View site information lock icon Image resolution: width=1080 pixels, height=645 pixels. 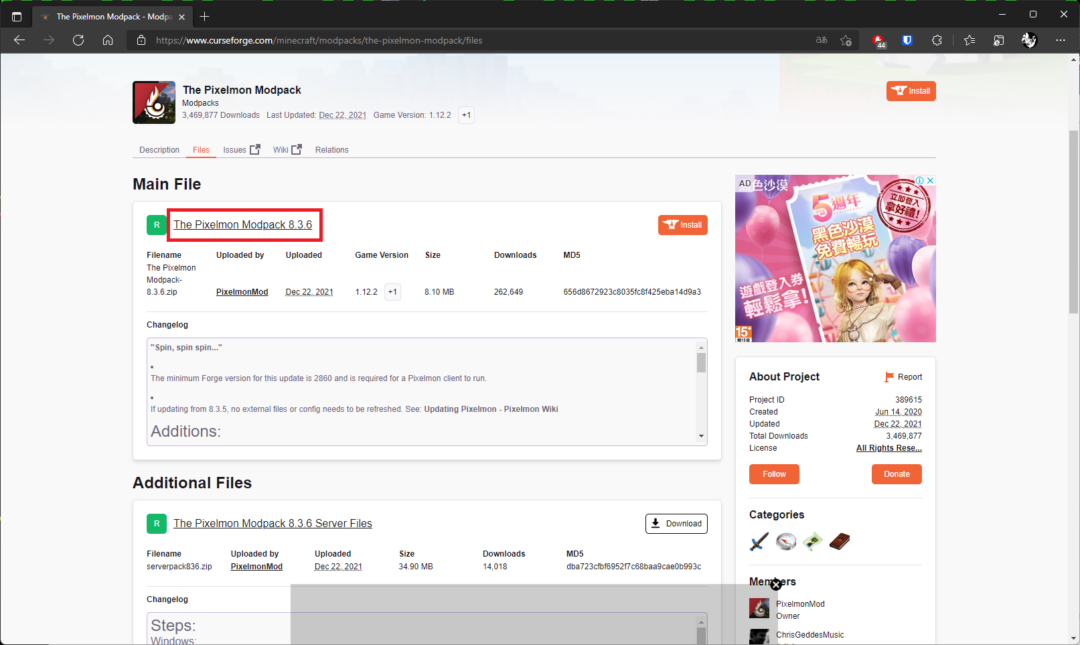click(141, 40)
